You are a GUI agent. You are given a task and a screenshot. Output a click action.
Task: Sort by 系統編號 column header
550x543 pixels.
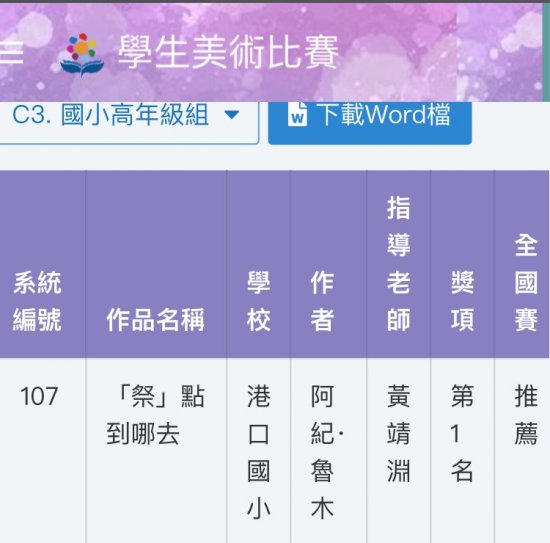(x=38, y=301)
